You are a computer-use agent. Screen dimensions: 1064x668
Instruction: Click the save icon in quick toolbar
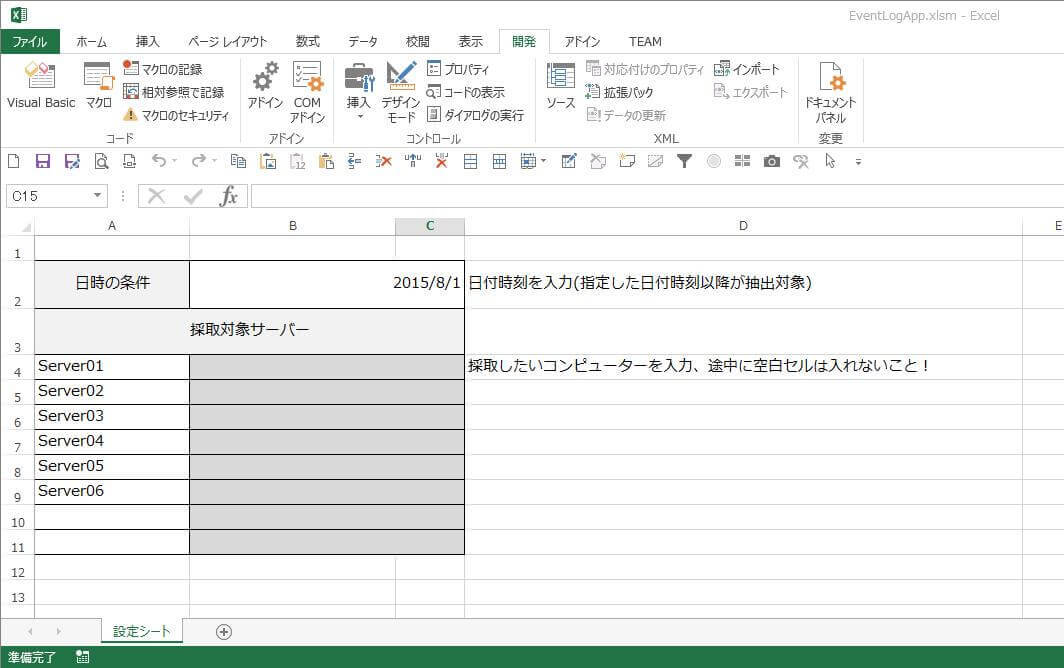43,161
